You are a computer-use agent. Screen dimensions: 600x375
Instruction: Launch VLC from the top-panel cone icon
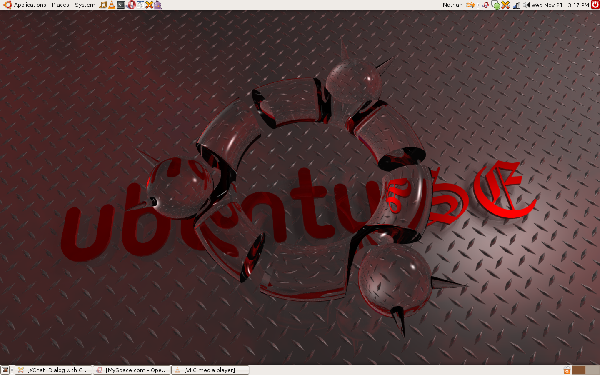(x=111, y=5)
